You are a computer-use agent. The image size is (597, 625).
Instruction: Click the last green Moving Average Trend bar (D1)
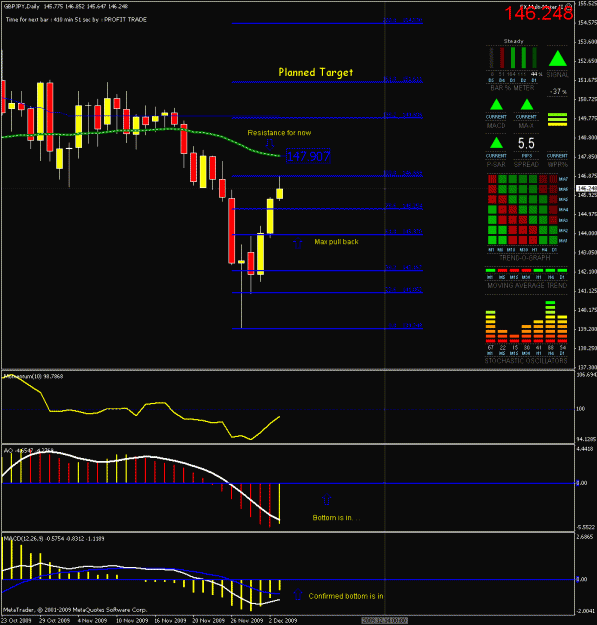(562, 270)
